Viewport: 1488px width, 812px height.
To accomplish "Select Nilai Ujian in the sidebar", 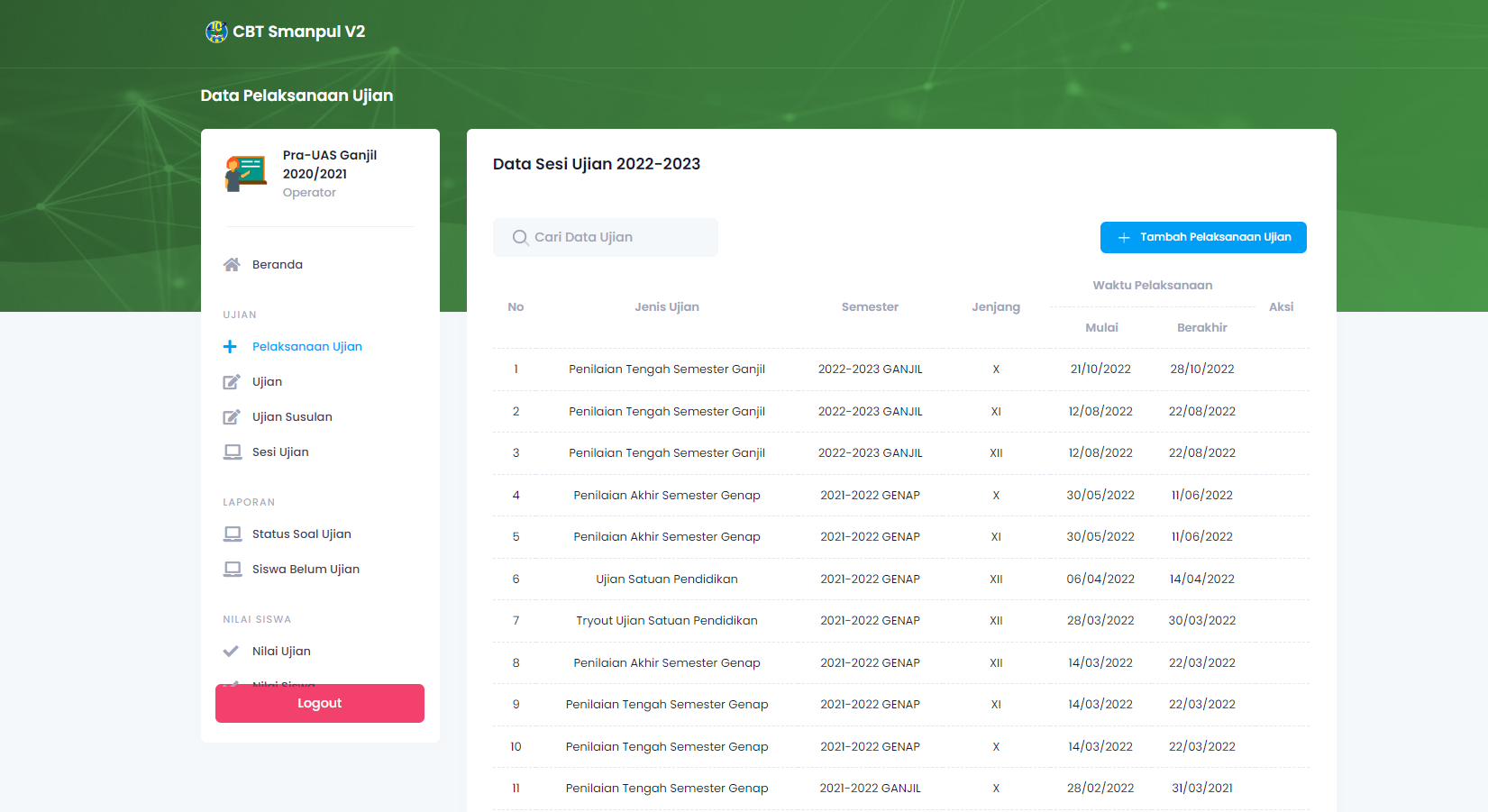I will tap(281, 652).
